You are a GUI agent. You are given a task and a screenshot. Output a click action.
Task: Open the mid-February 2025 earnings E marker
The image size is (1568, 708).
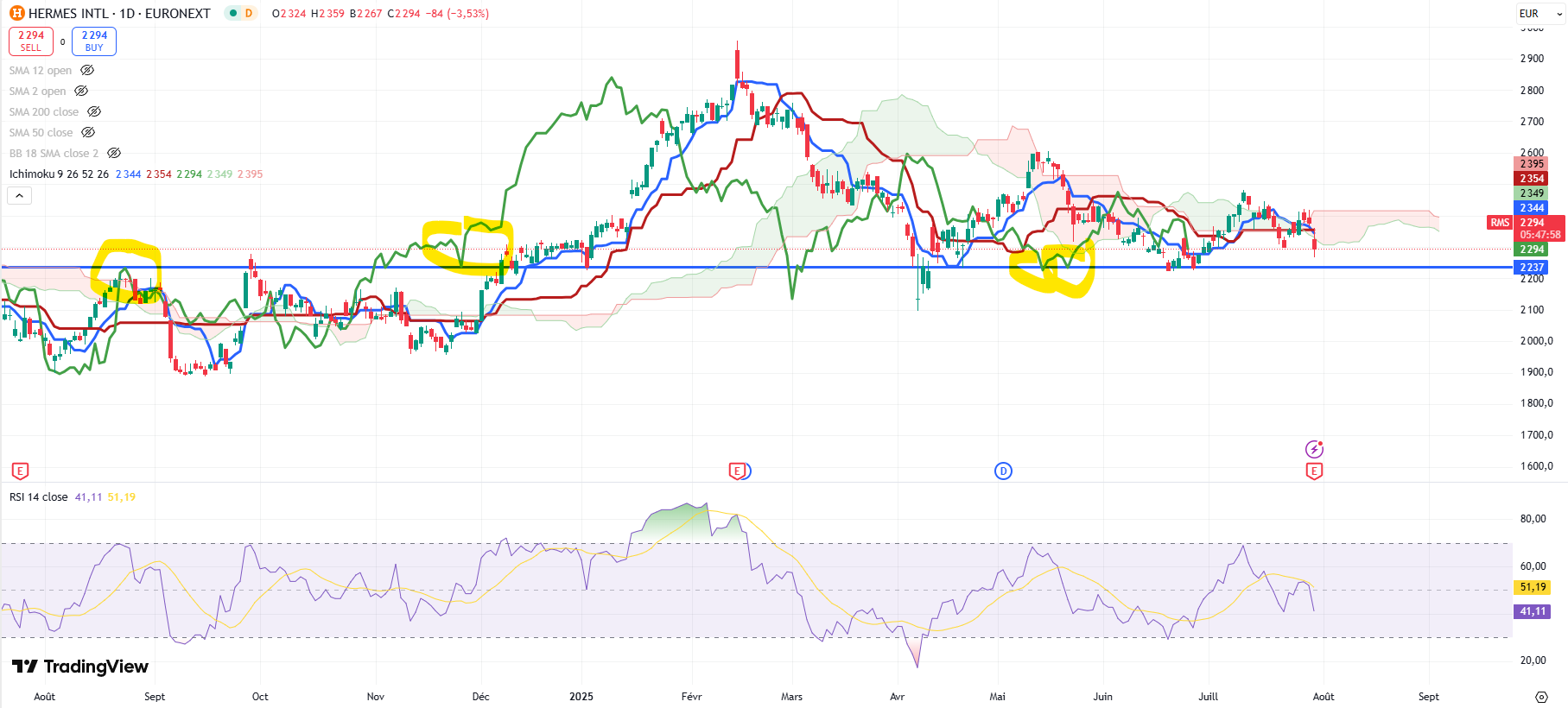tap(736, 471)
